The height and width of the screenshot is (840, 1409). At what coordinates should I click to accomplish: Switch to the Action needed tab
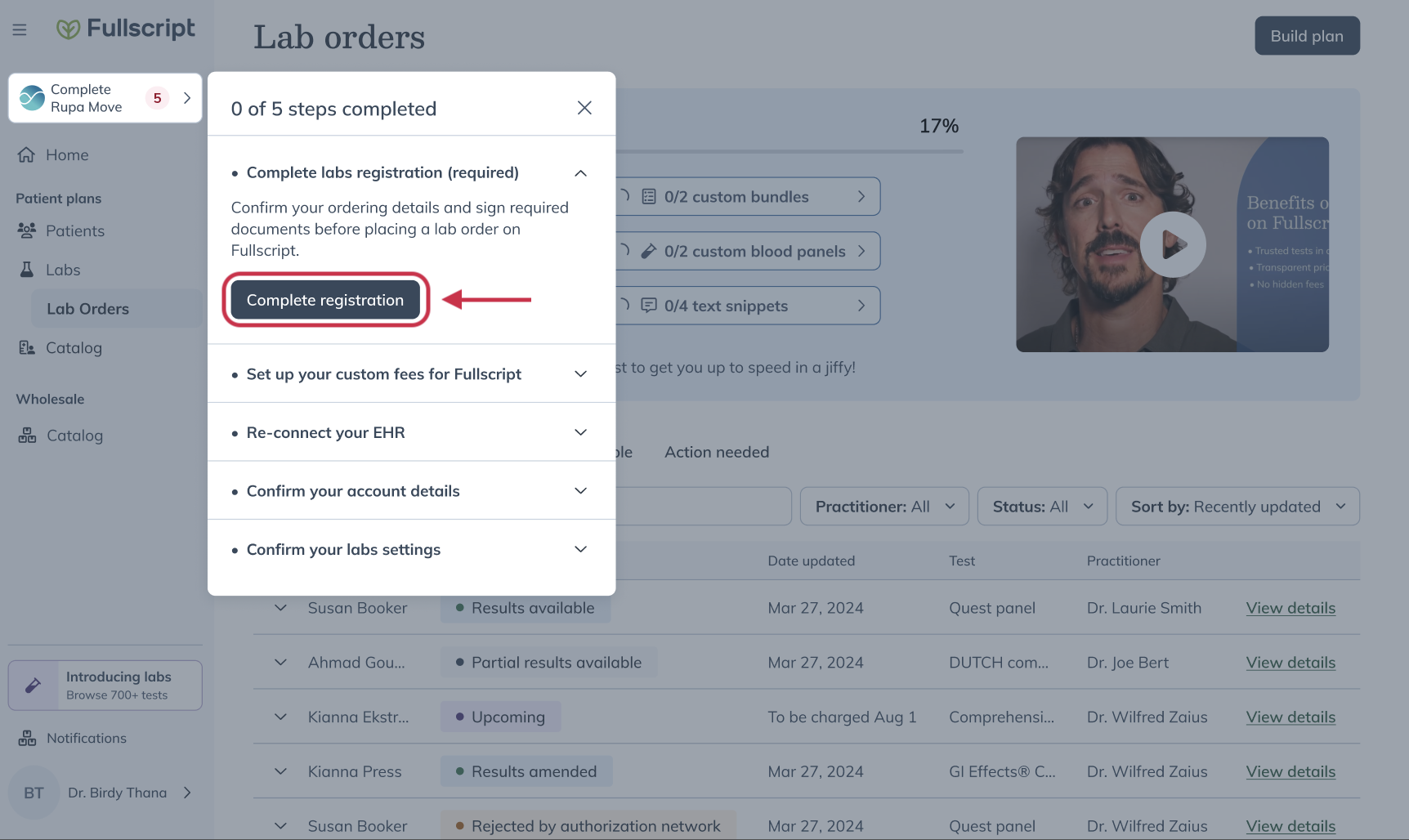(x=716, y=452)
